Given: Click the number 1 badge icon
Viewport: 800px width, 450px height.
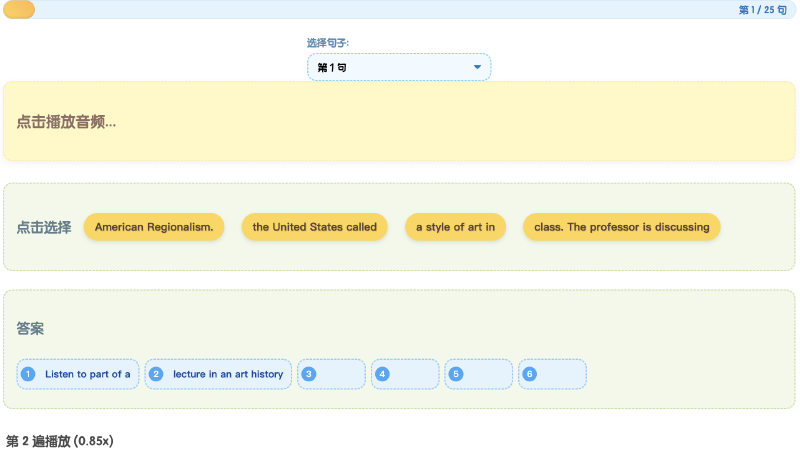Looking at the screenshot, I should (x=28, y=374).
